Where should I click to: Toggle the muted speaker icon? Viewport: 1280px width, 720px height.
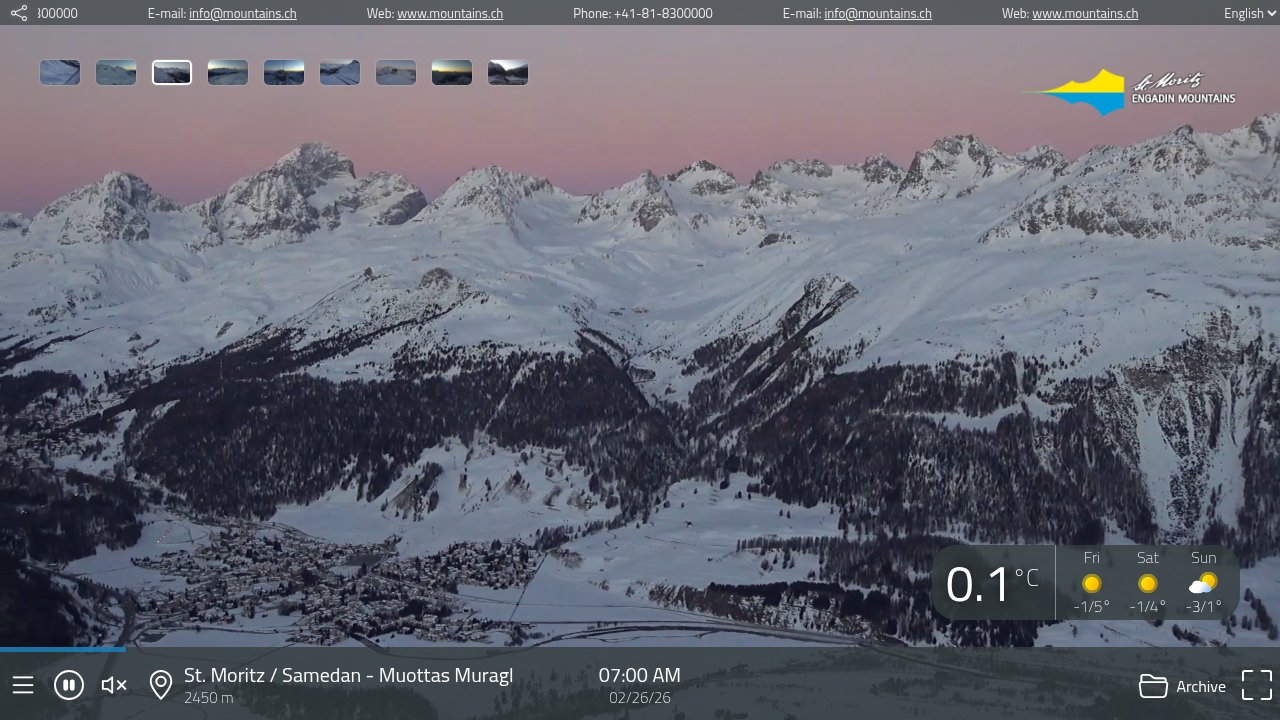pos(114,685)
